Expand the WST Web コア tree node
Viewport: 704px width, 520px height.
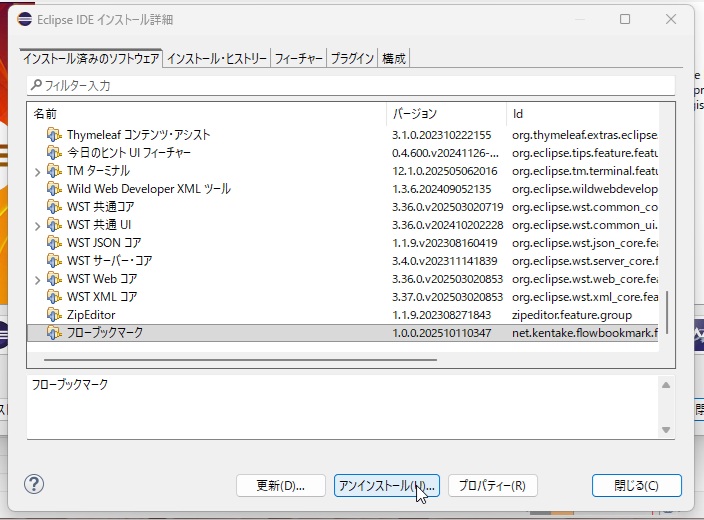click(37, 279)
